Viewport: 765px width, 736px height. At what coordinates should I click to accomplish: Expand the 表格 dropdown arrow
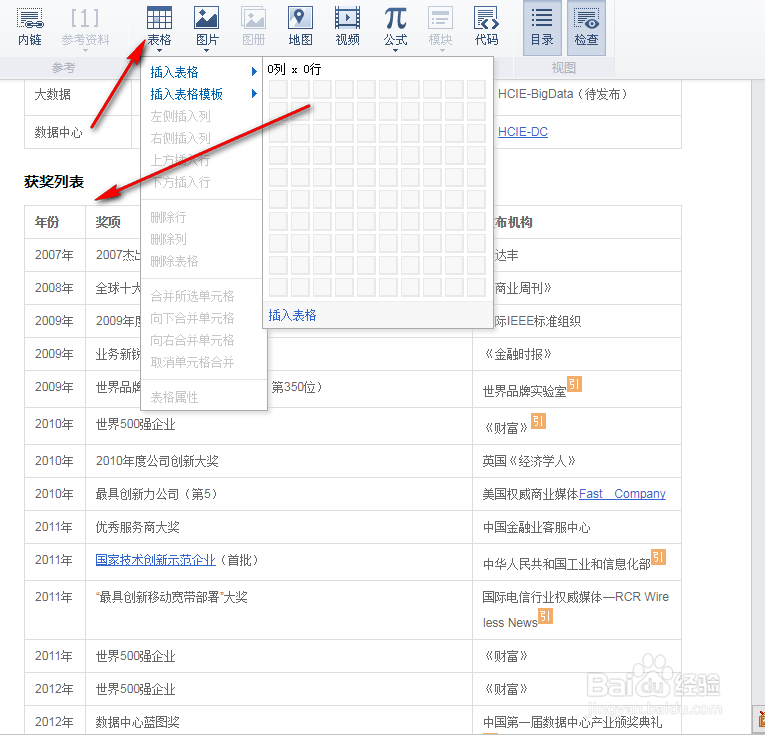159,50
